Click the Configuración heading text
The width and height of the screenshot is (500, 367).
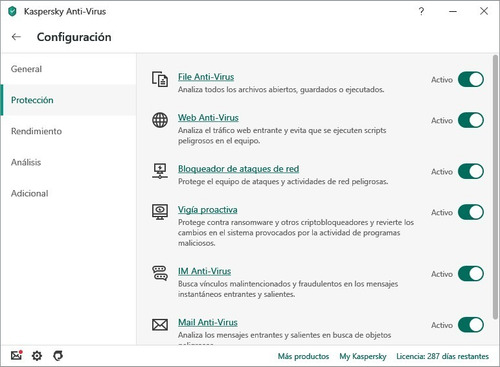click(x=74, y=37)
